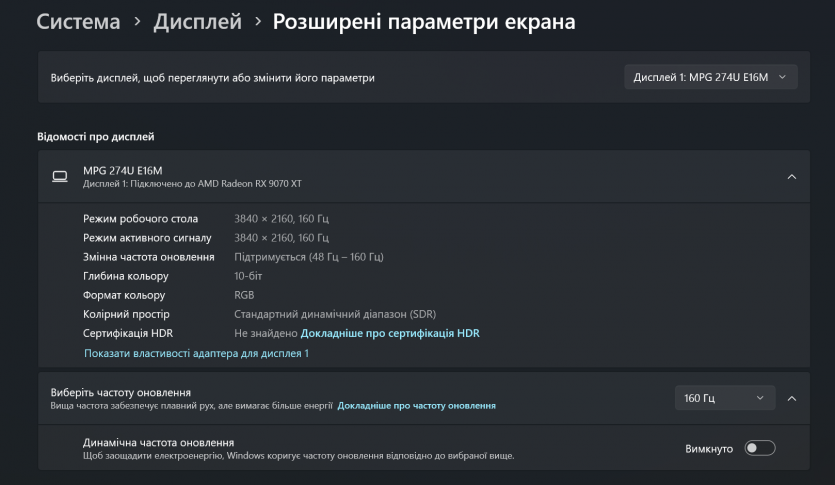
Task: Click Показати властивості адаптера для дисплея 1
Action: pos(196,353)
